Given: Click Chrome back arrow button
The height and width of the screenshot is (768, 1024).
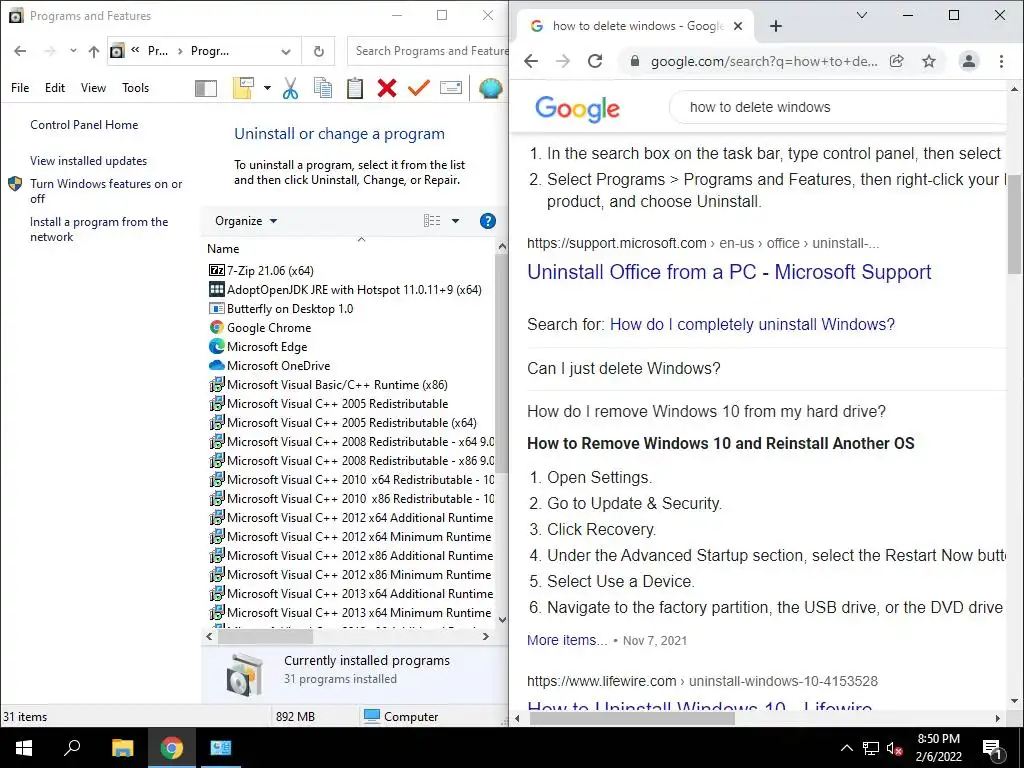Looking at the screenshot, I should (x=531, y=61).
